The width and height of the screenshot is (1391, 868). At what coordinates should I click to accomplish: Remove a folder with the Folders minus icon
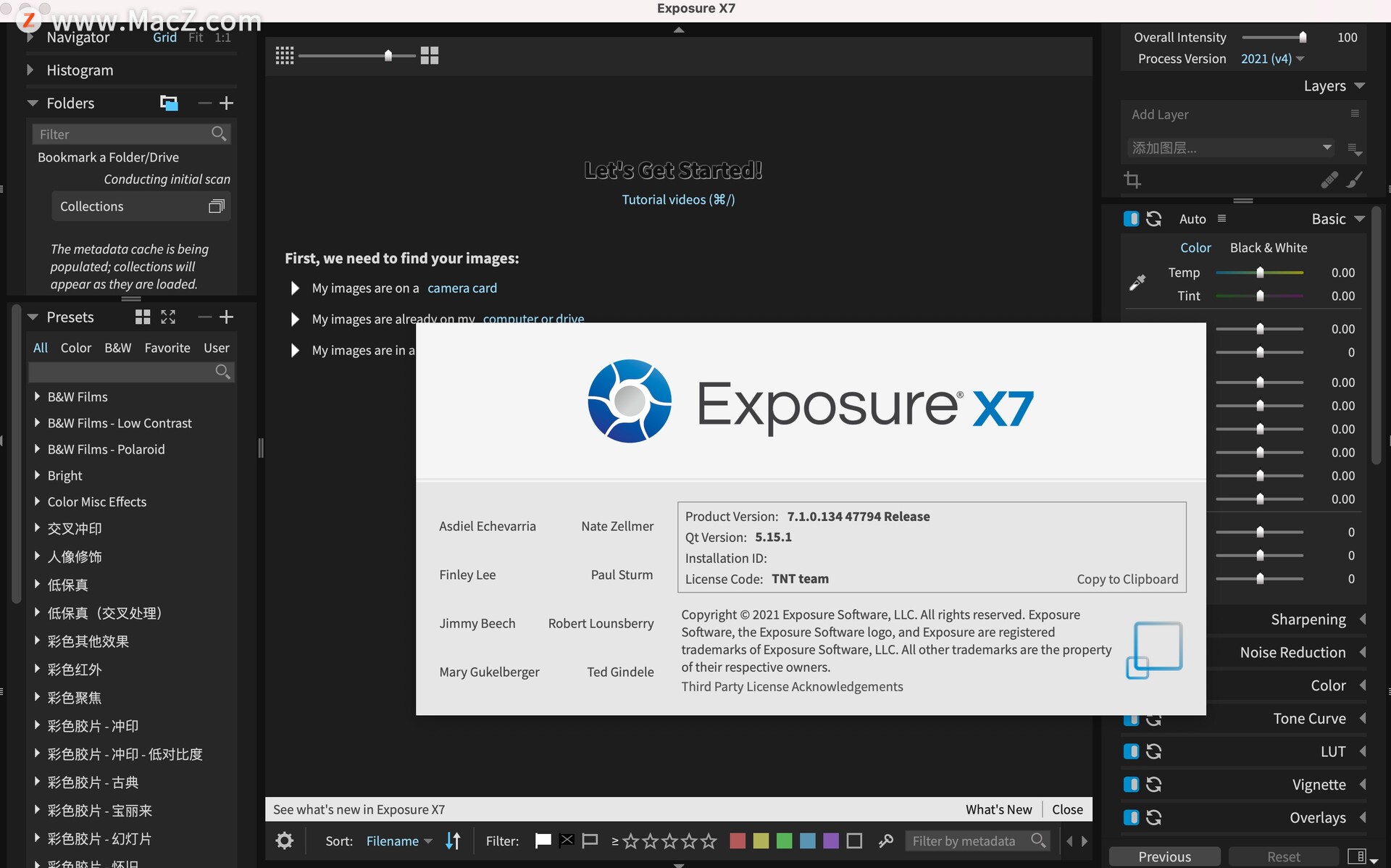204,103
